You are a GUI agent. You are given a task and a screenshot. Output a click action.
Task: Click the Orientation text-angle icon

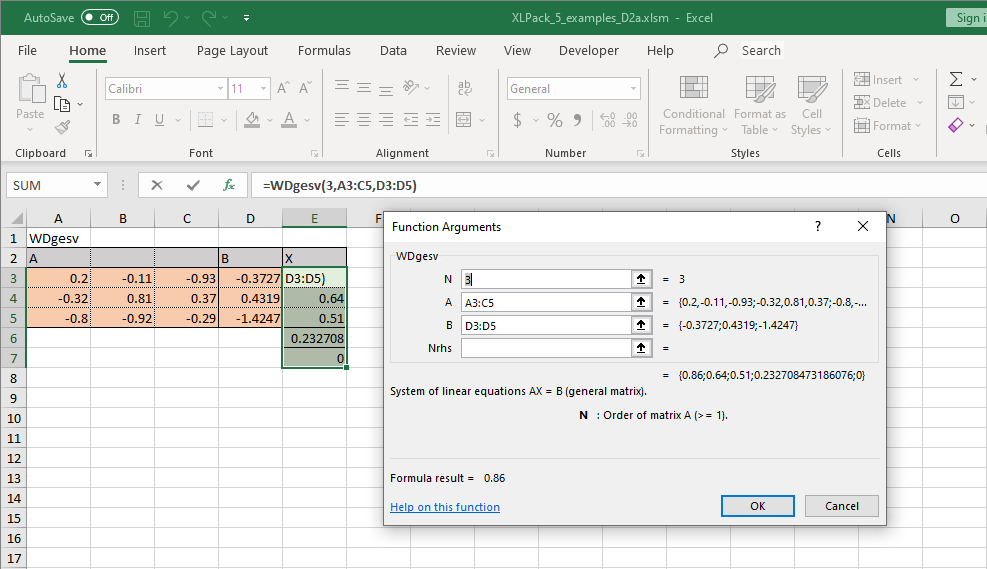pyautogui.click(x=410, y=87)
